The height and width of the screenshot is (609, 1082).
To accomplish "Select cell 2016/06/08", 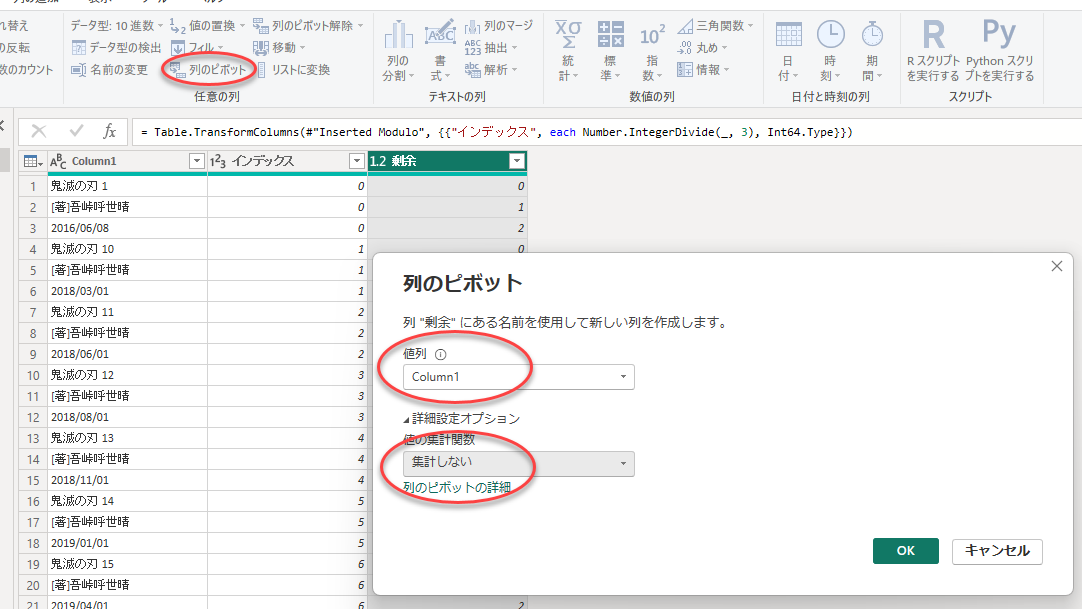I will click(127, 228).
